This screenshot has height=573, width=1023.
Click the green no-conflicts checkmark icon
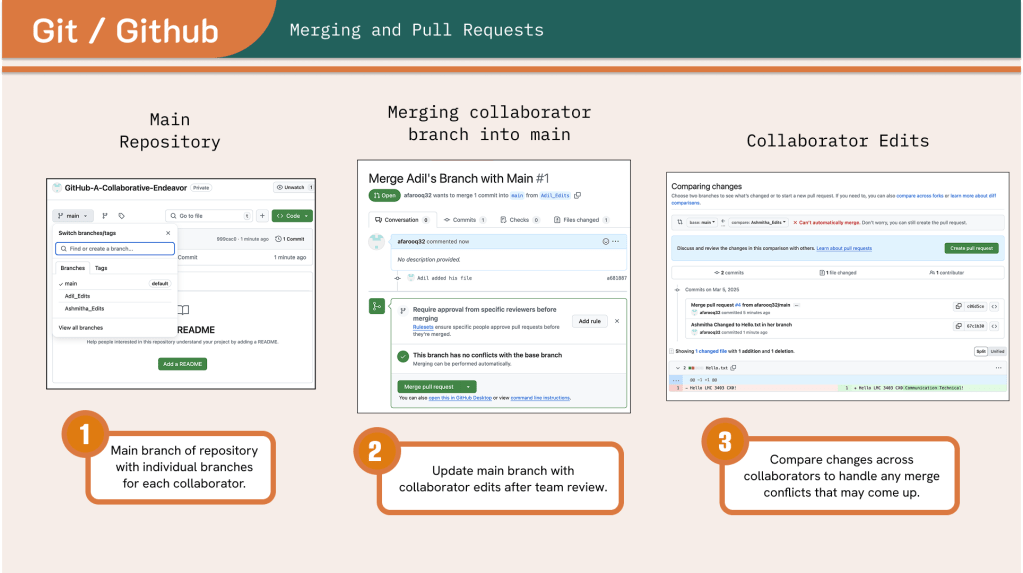(x=403, y=356)
